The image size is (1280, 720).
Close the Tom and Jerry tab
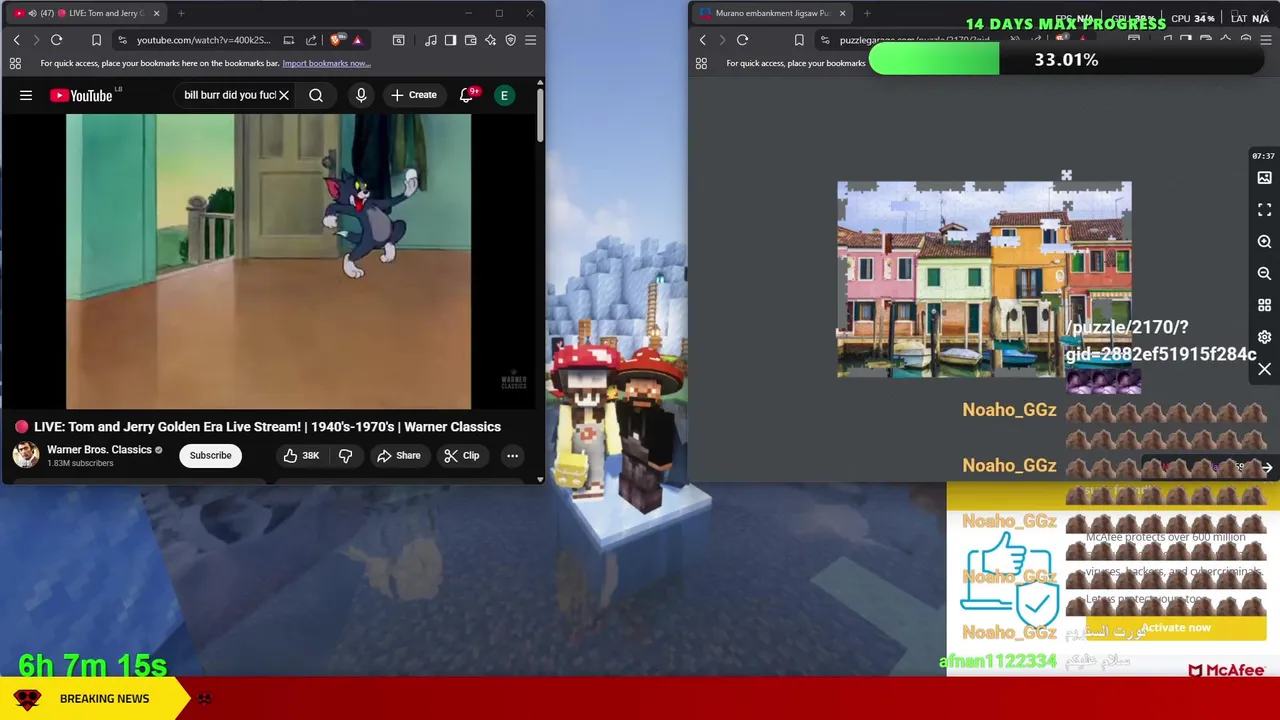click(156, 13)
